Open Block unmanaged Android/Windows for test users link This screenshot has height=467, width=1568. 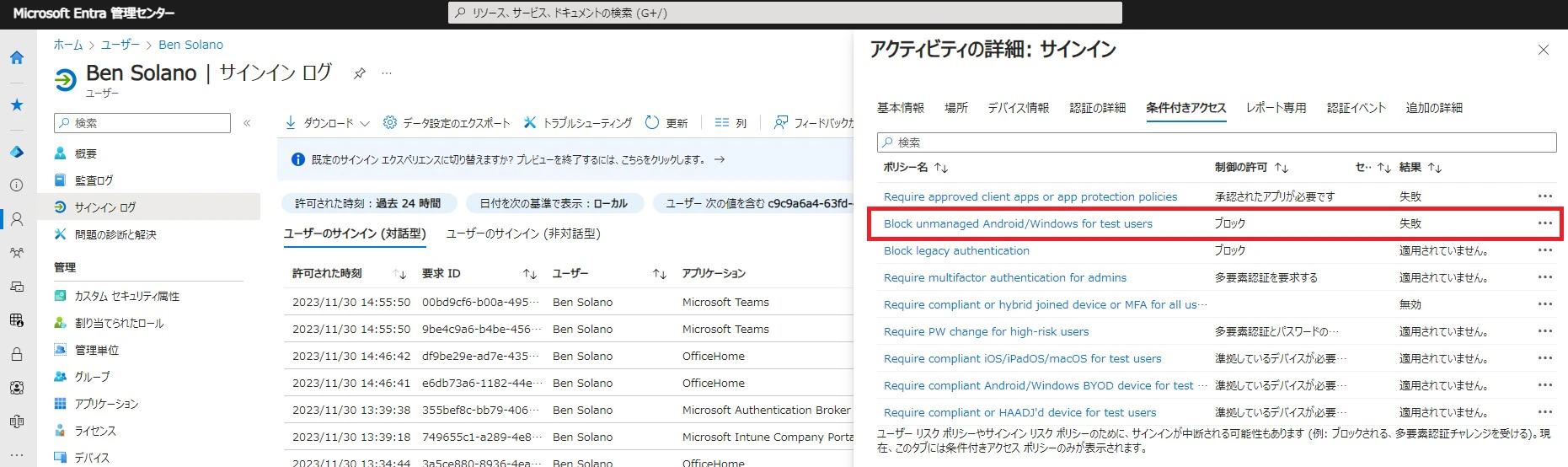point(1018,223)
